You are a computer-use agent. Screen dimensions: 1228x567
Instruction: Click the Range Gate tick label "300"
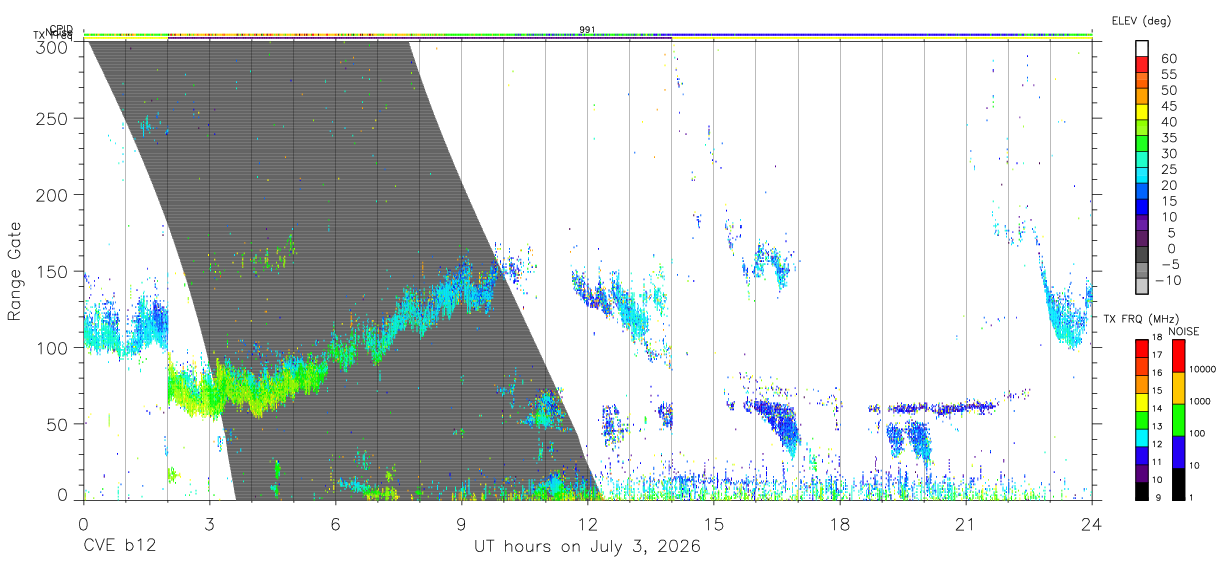[52, 47]
